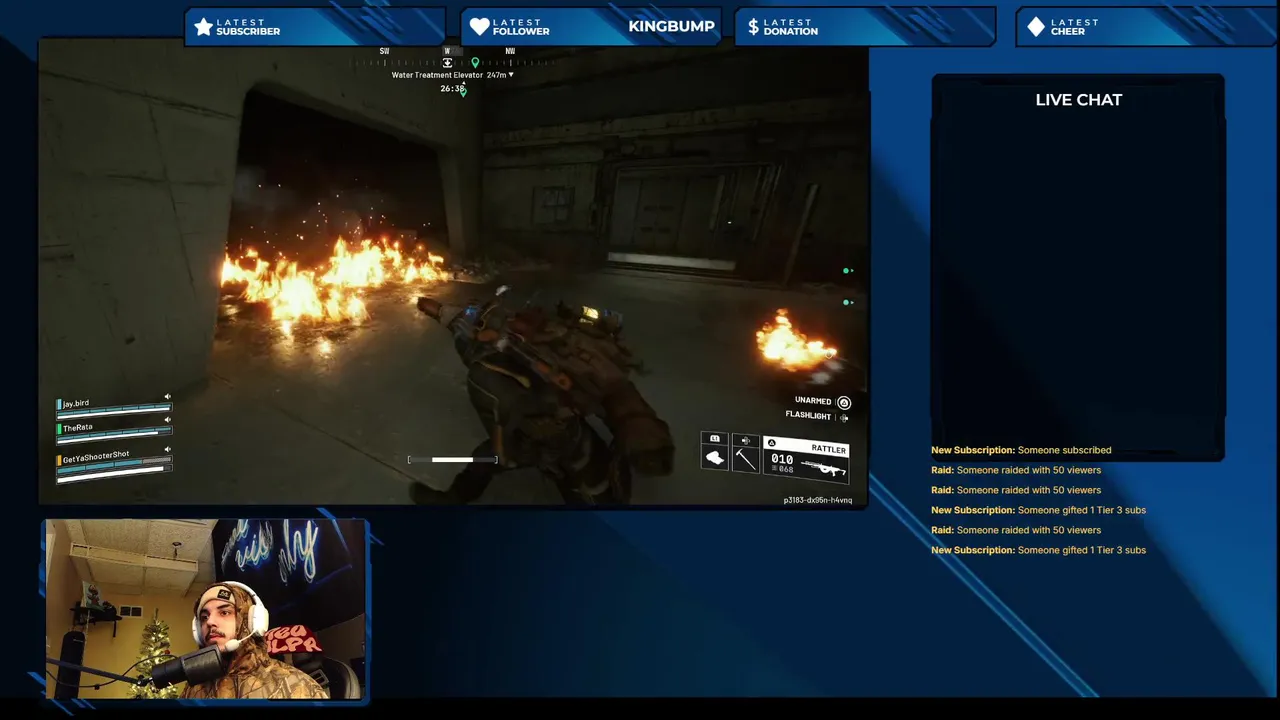
Task: Click the speaker icon above GetYaShooterShot
Action: click(167, 450)
